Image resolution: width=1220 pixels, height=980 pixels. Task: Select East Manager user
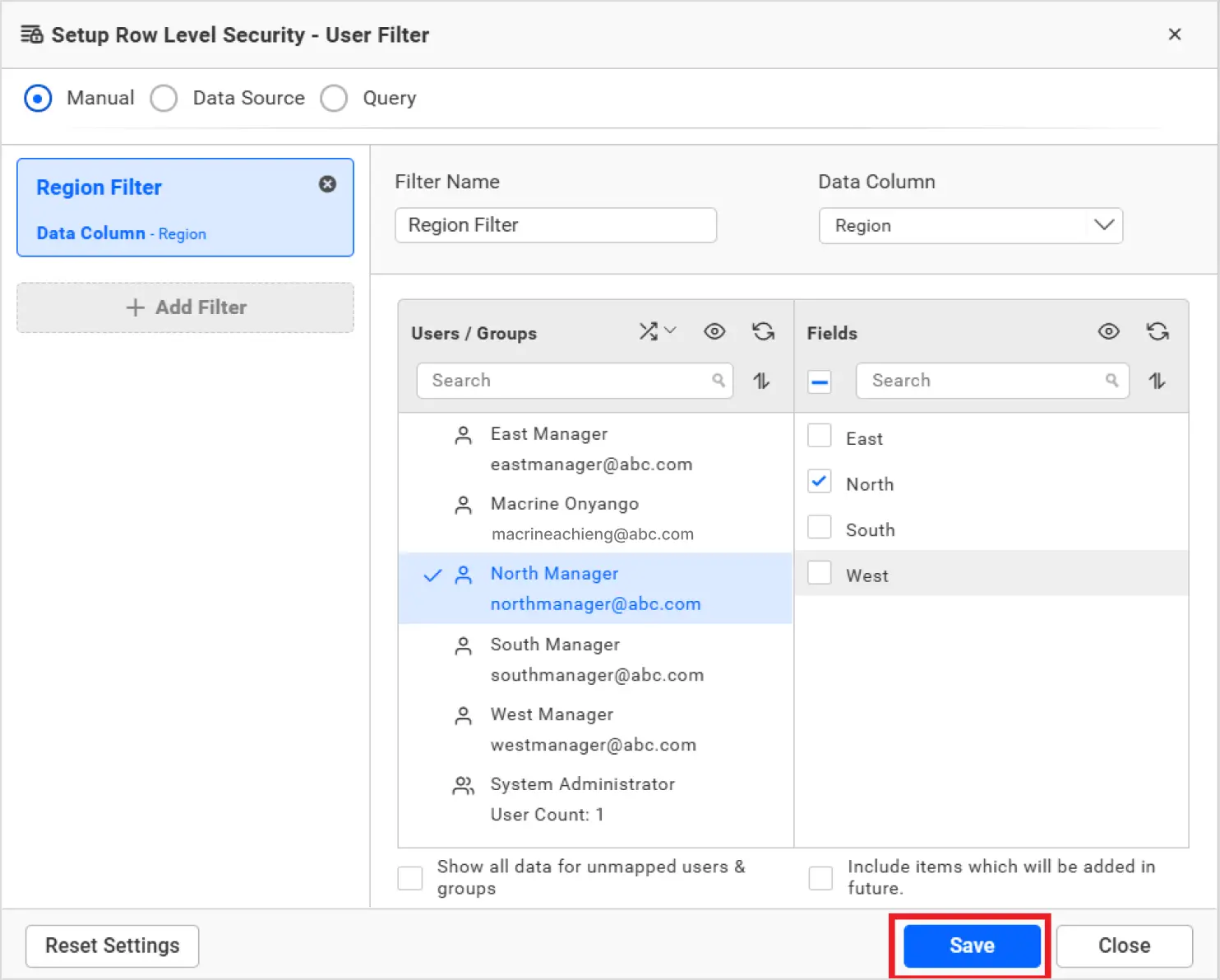595,449
